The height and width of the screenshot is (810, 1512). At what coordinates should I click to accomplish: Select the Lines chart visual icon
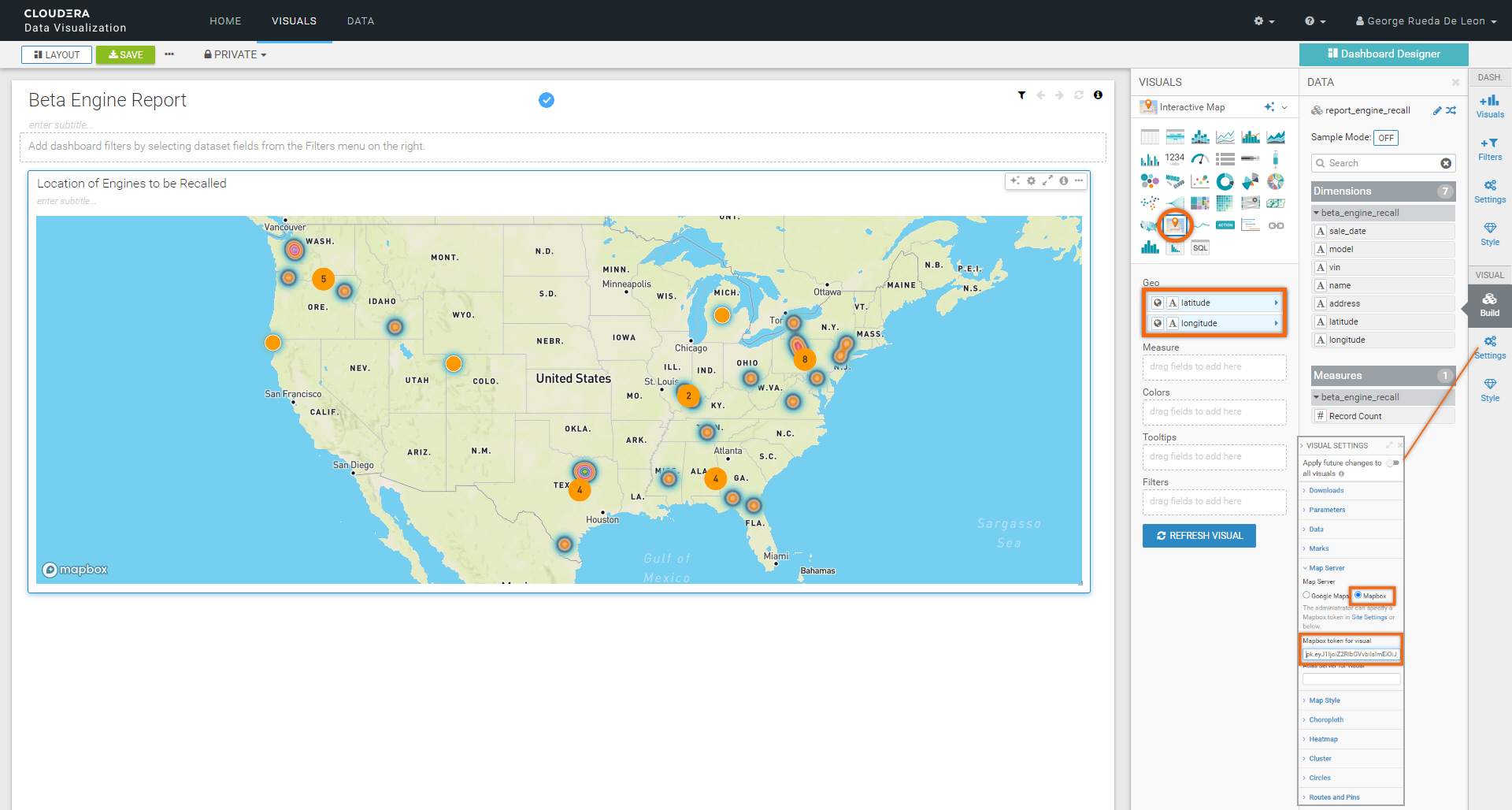pyautogui.click(x=1225, y=137)
